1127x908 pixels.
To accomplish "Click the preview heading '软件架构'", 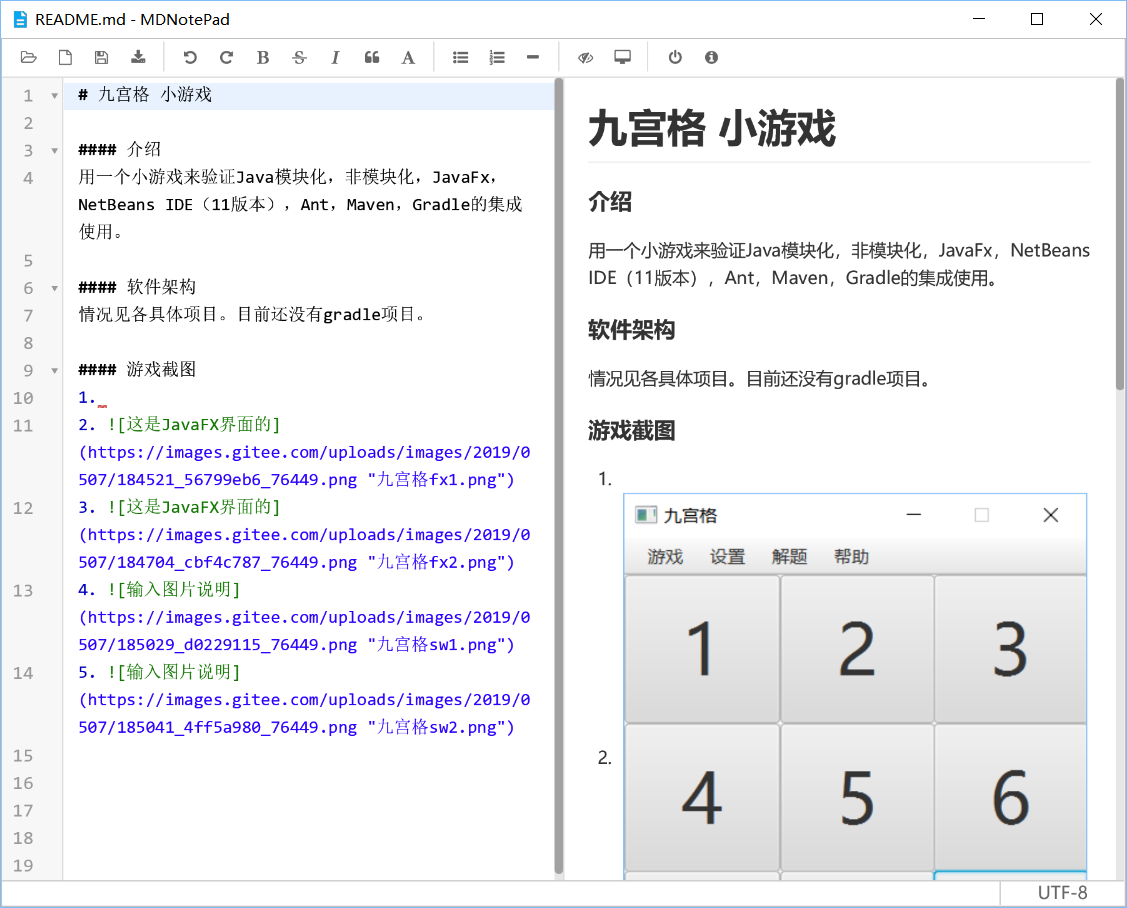I will [x=631, y=330].
